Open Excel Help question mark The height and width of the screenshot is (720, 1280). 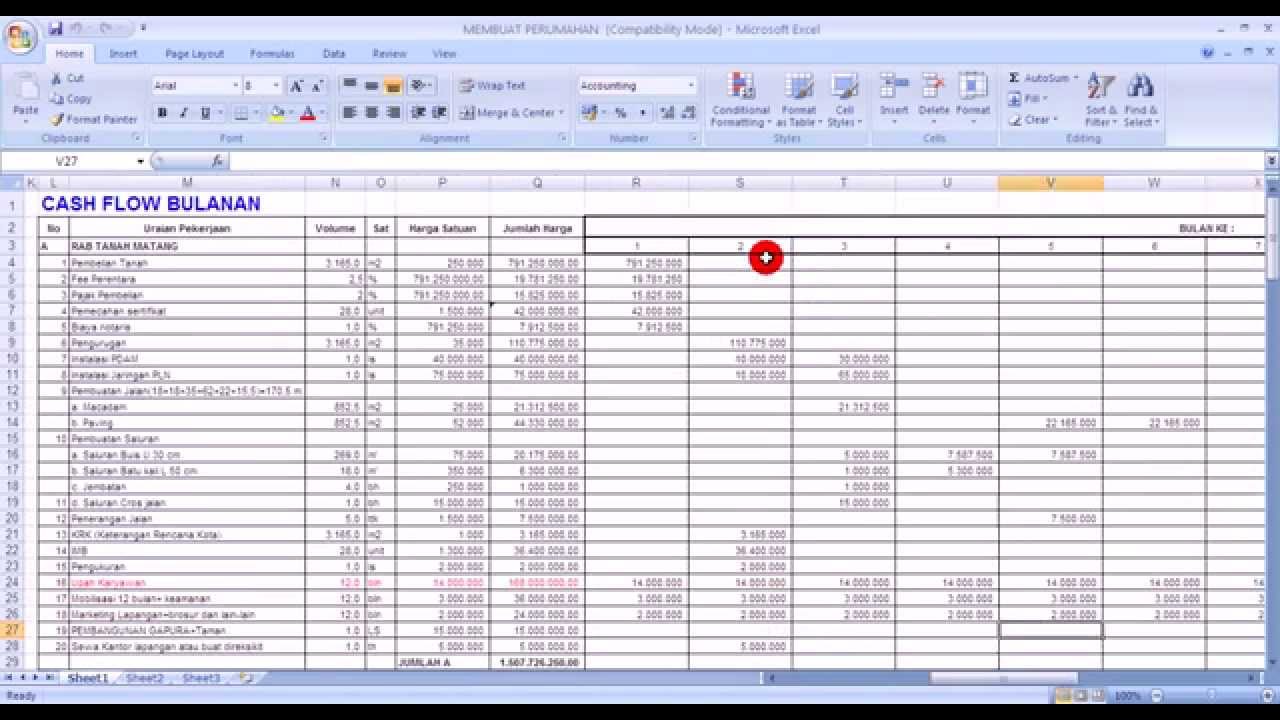coord(1208,54)
